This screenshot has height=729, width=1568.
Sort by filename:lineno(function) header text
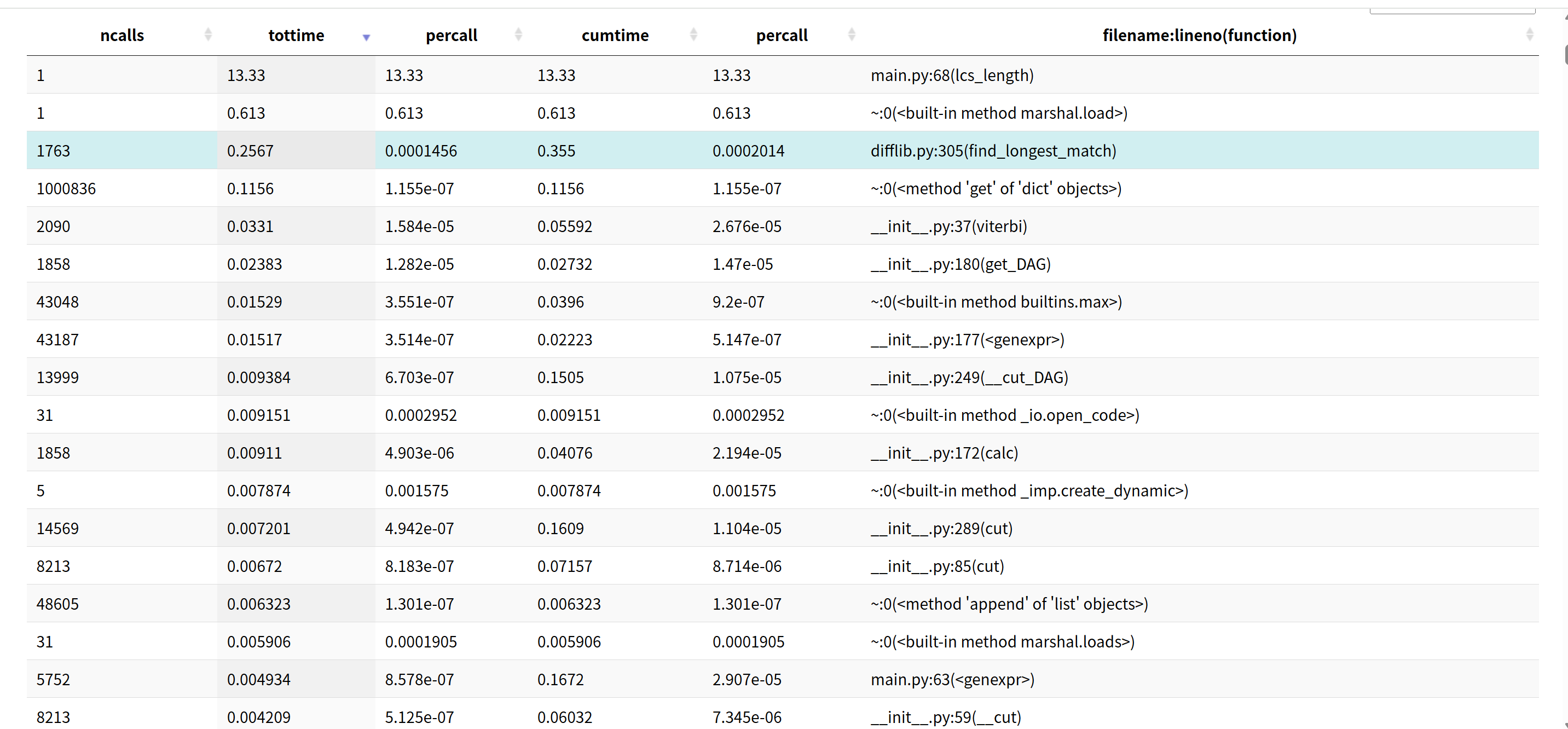tap(1199, 35)
